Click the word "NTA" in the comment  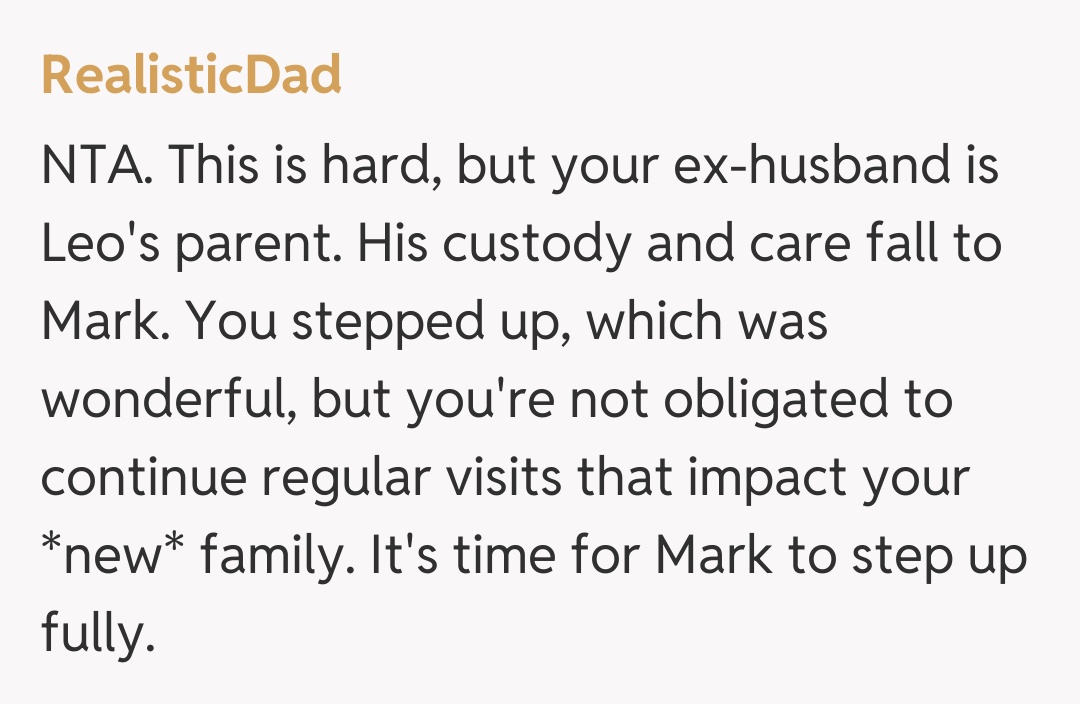click(97, 165)
